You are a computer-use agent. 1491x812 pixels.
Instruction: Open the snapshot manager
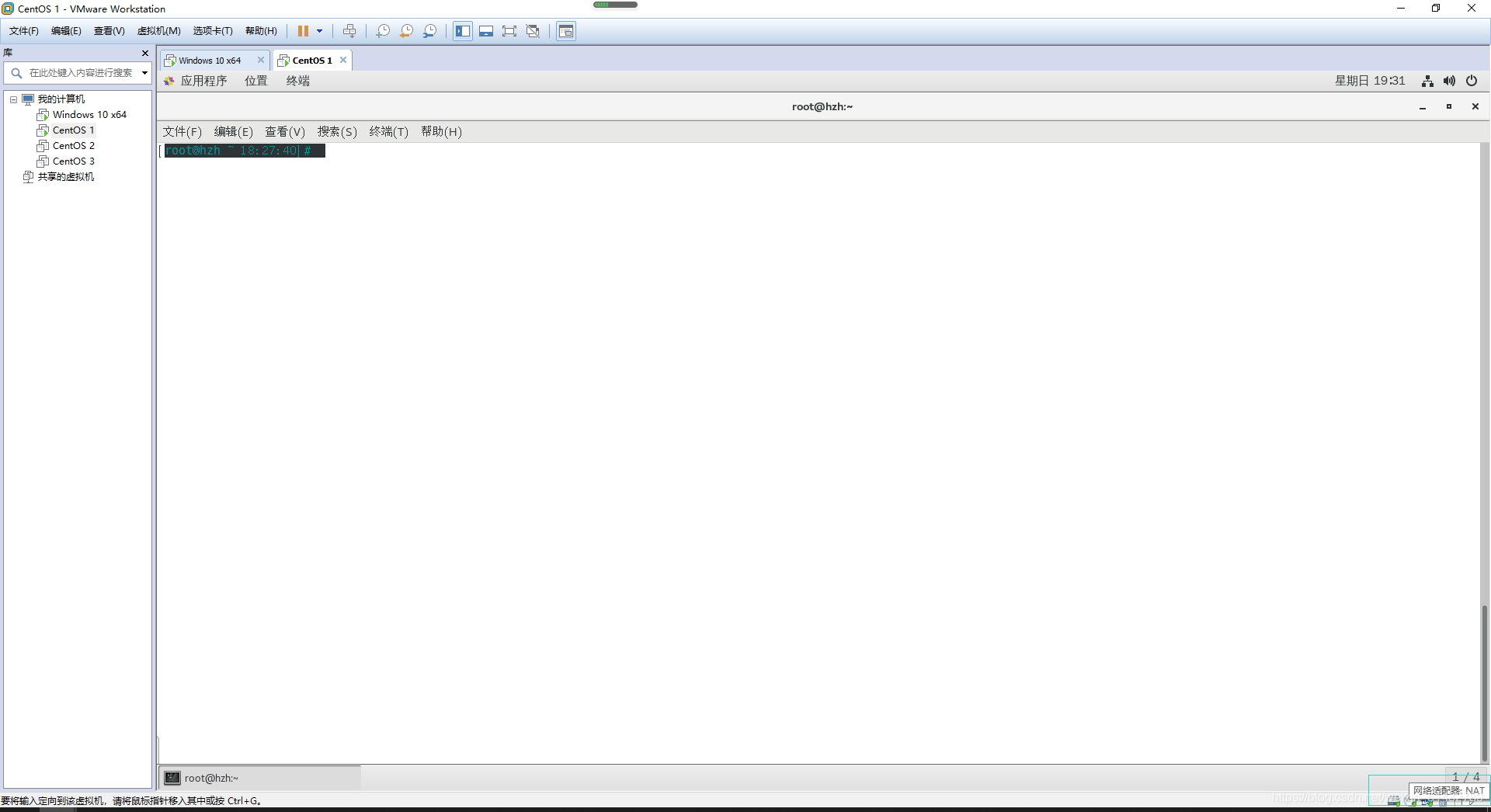[x=429, y=31]
